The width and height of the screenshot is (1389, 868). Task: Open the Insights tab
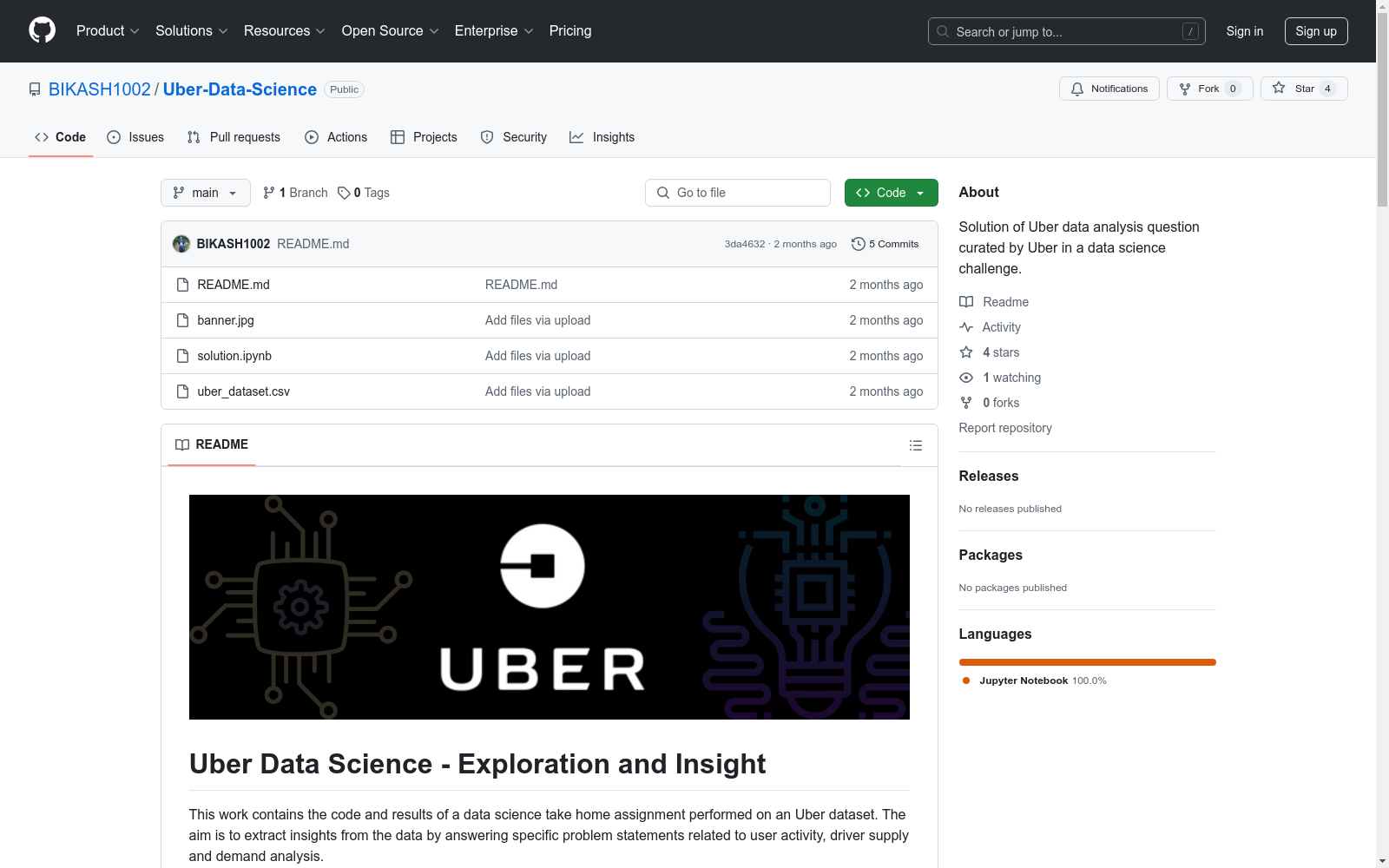click(x=602, y=137)
